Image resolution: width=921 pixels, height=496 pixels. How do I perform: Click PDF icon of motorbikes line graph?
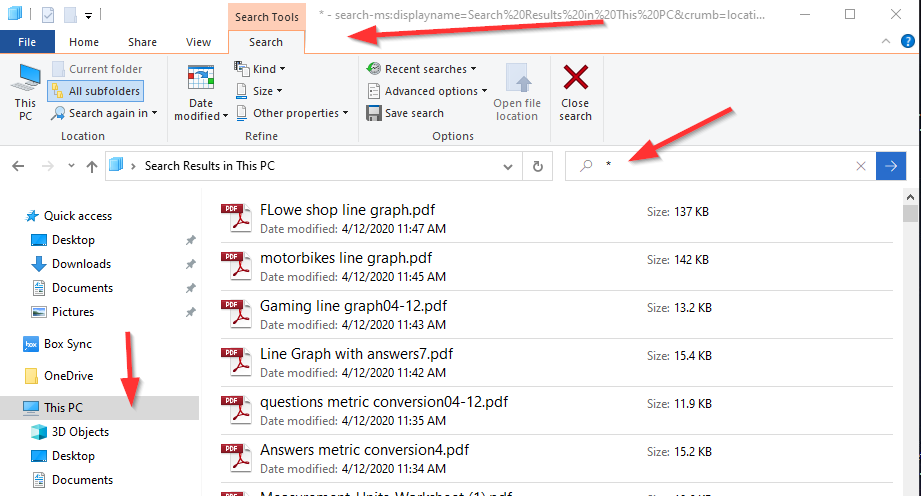pyautogui.click(x=236, y=266)
